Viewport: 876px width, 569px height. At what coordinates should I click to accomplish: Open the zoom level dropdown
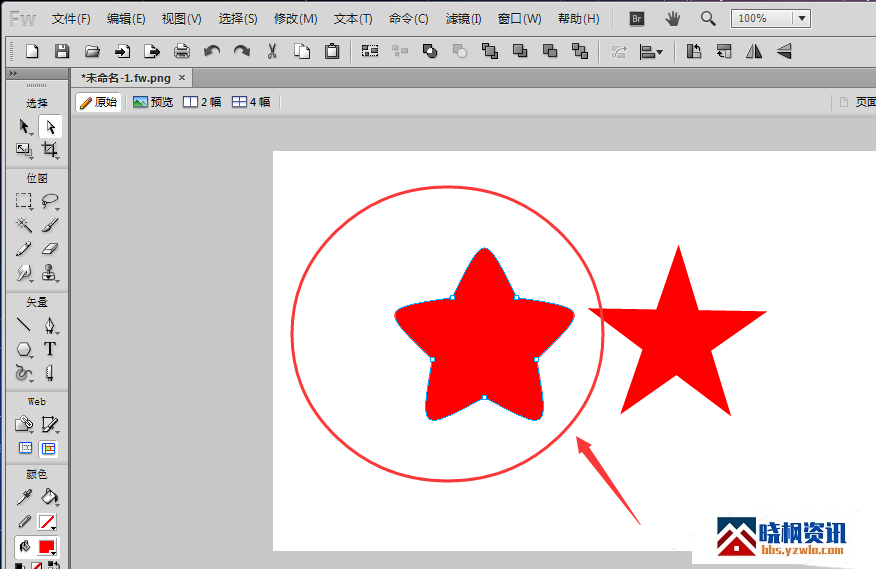tap(802, 18)
